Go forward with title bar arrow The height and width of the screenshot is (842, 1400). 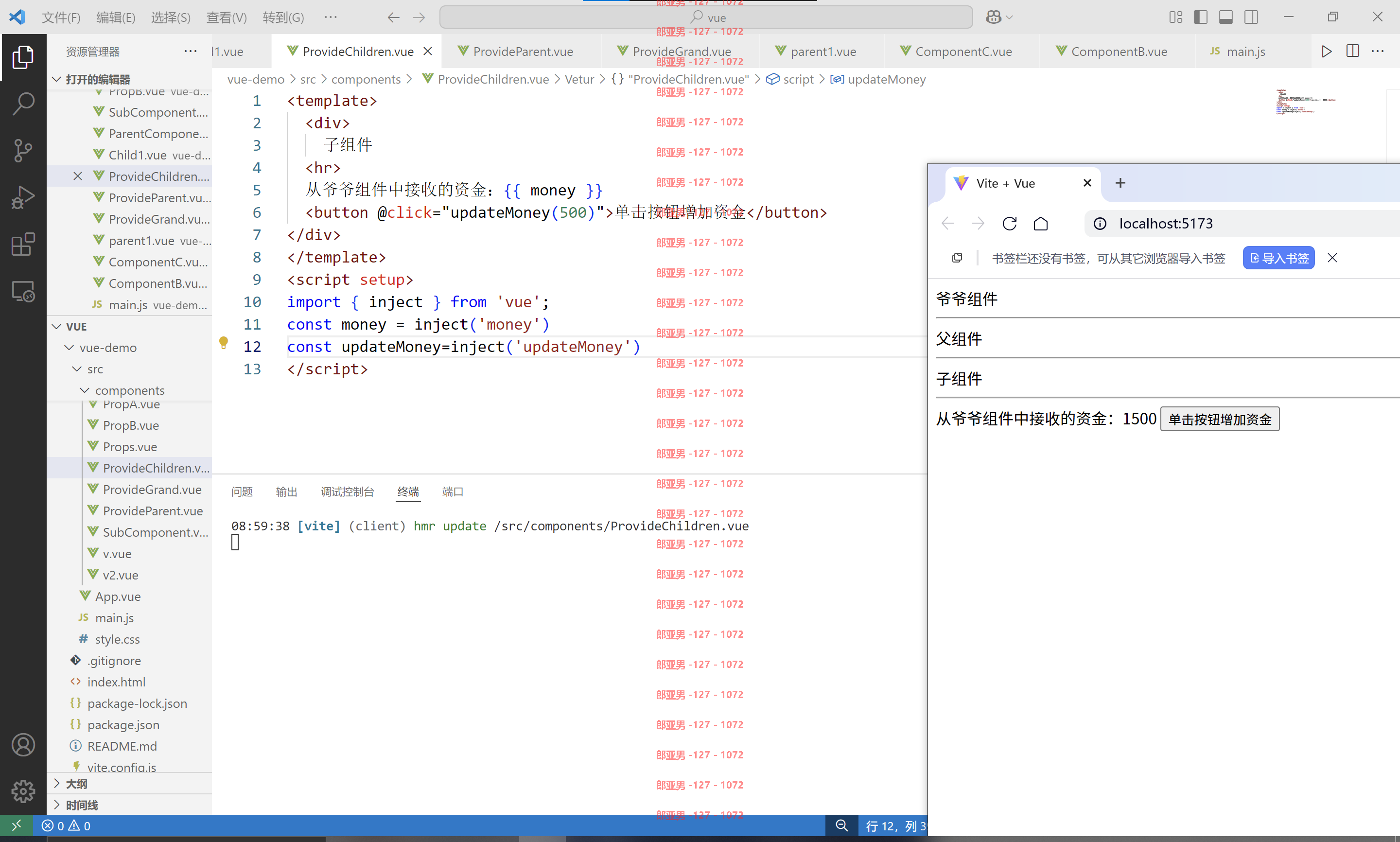(419, 18)
